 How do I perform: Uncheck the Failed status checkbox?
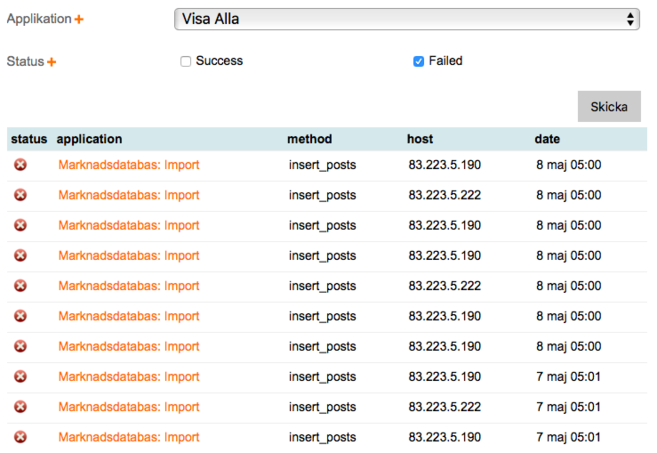point(419,61)
